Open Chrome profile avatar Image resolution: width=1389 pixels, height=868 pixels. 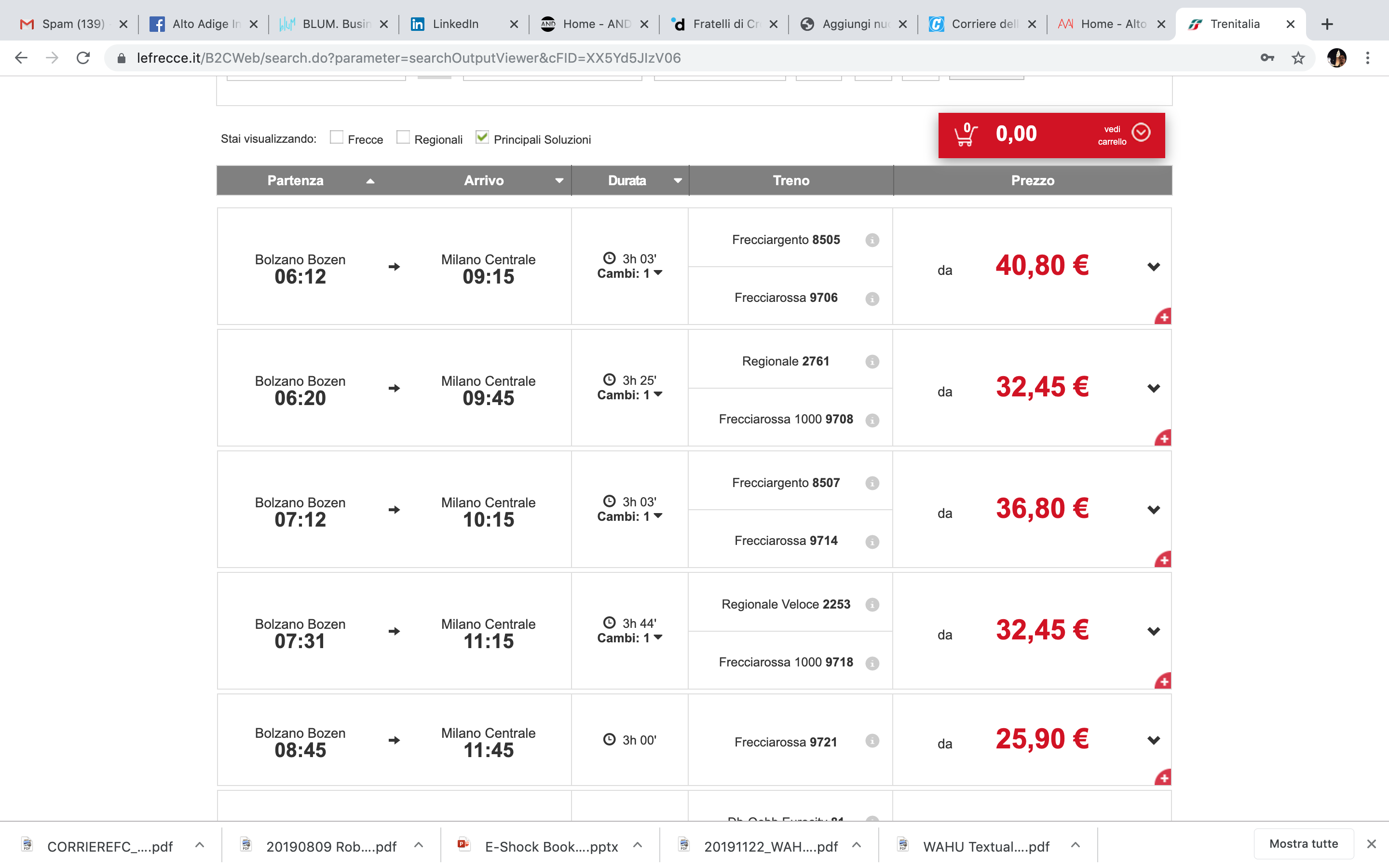coord(1337,58)
